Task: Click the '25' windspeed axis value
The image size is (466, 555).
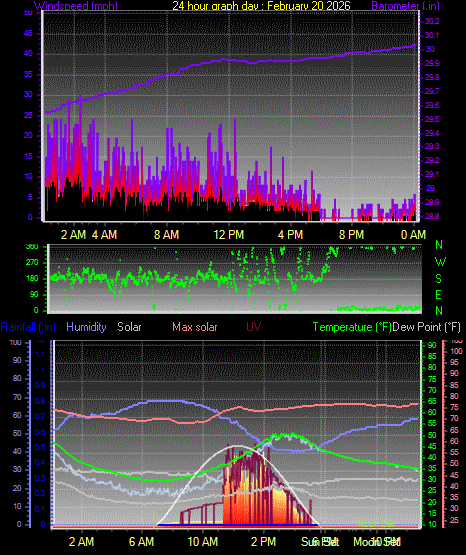Action: coord(28,115)
